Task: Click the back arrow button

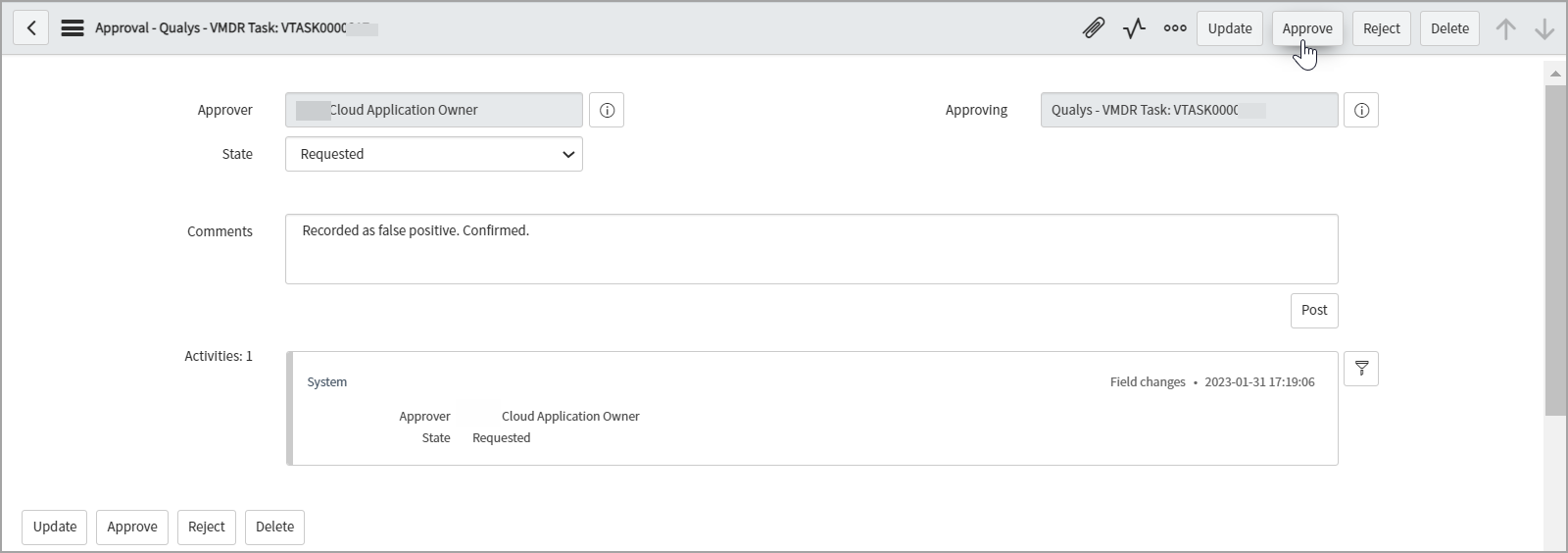Action: coord(31,28)
